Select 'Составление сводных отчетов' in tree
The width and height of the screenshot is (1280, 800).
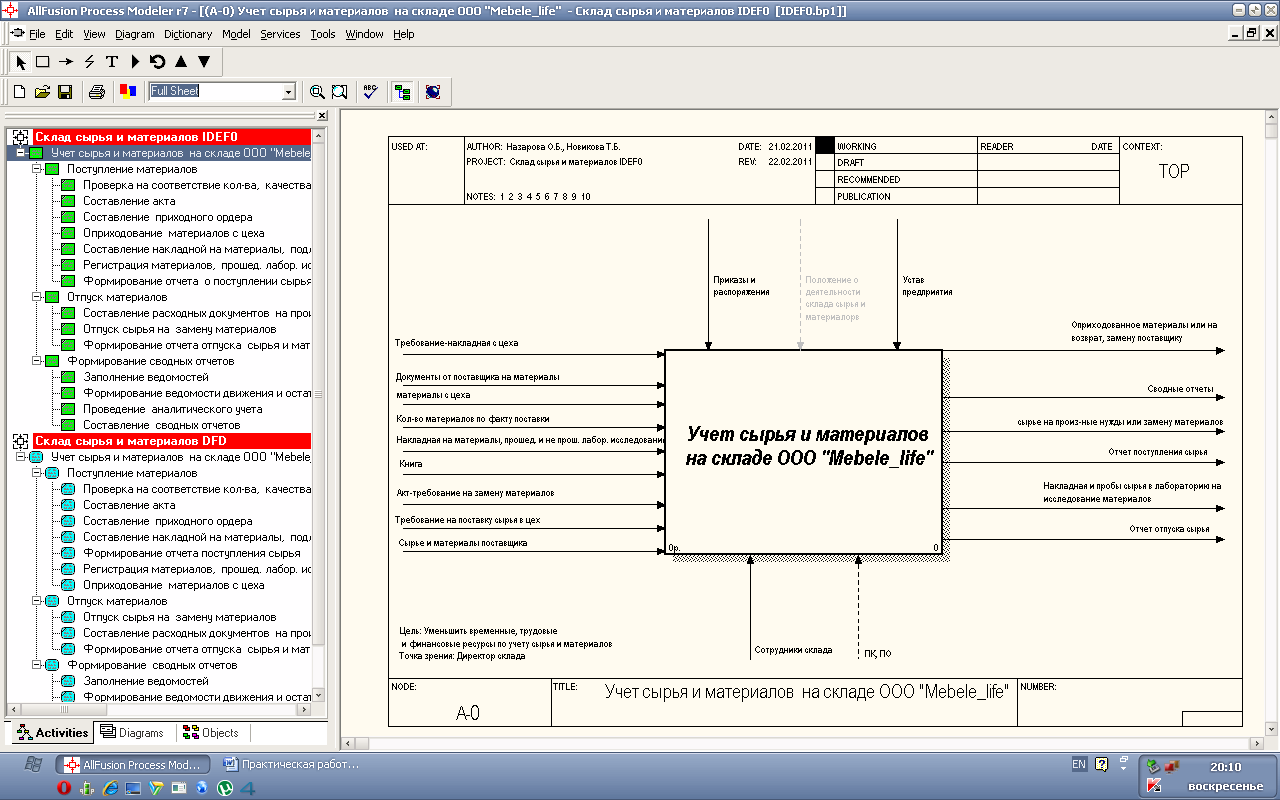click(x=161, y=425)
